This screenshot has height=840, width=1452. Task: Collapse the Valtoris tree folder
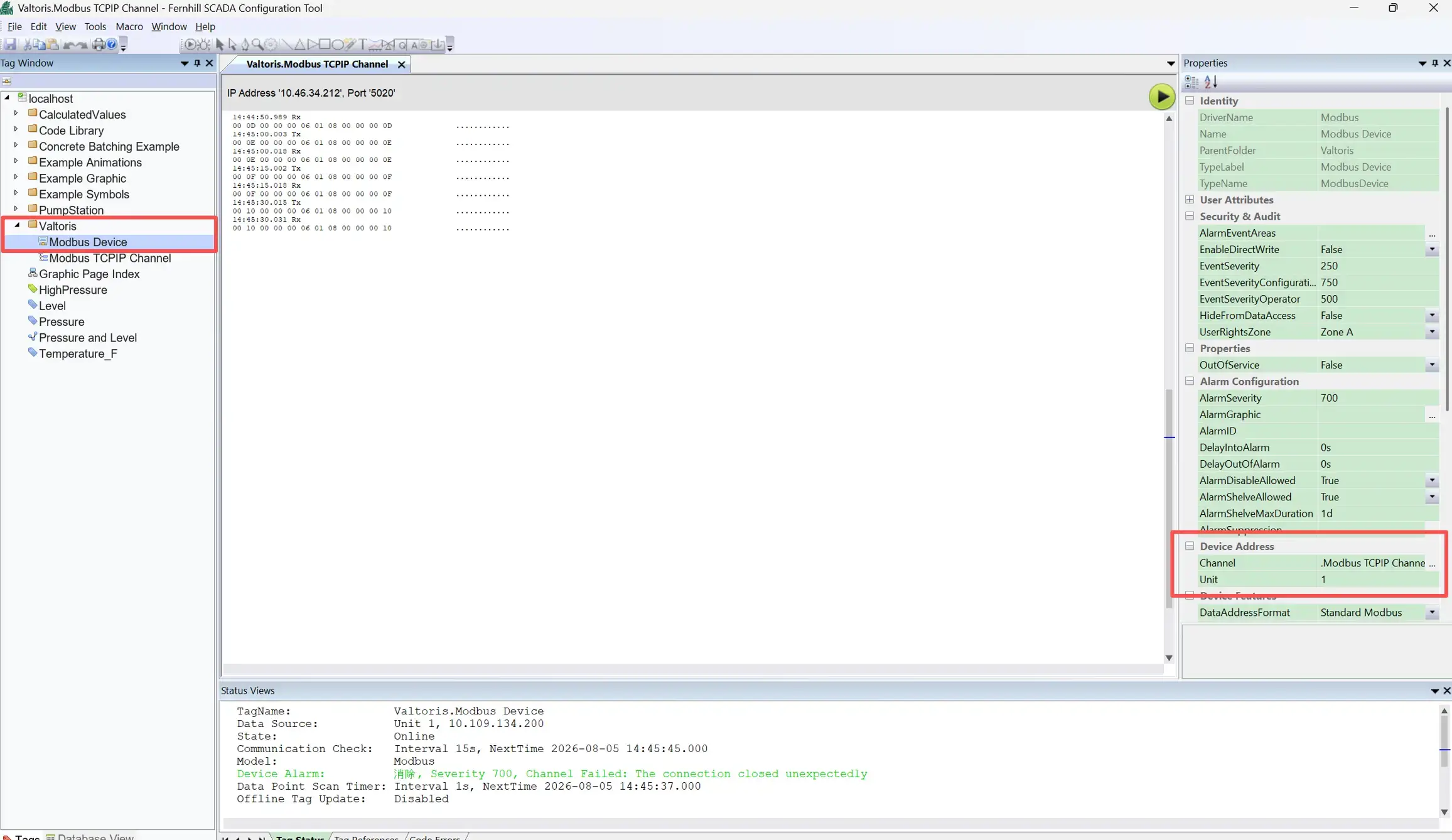(x=18, y=225)
